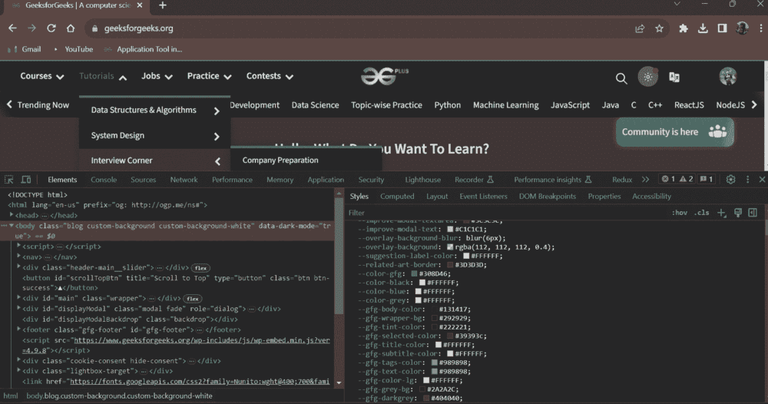Viewport: 768px width, 404px height.
Task: Toggle the rendering emulations paint icon
Action: (x=738, y=213)
